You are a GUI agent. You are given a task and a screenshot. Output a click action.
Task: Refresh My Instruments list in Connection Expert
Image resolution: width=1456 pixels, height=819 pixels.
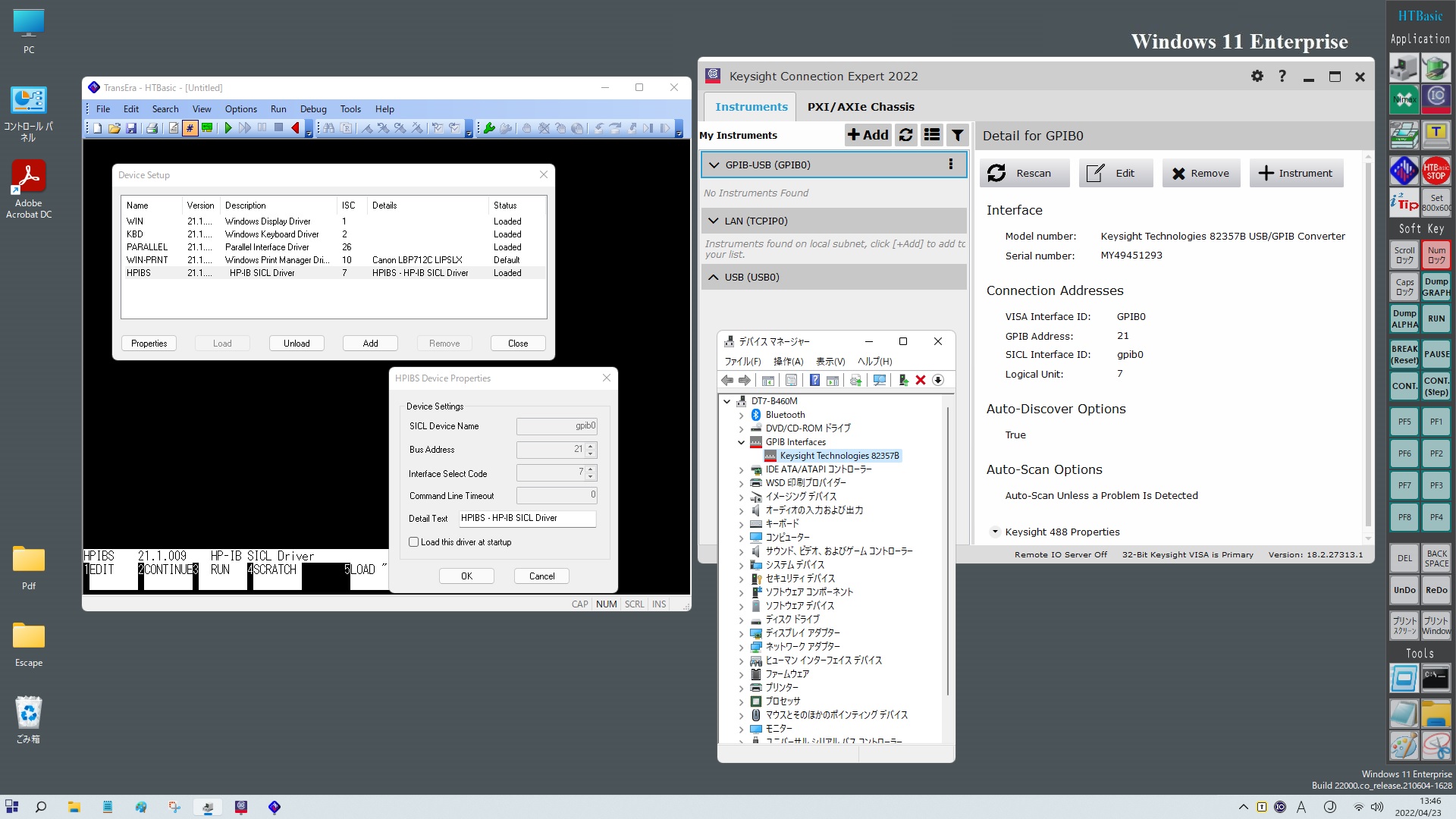905,135
